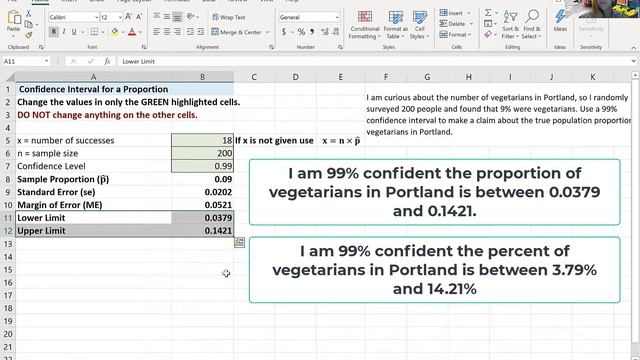
Task: Toggle Merge & Center
Action: 237,32
